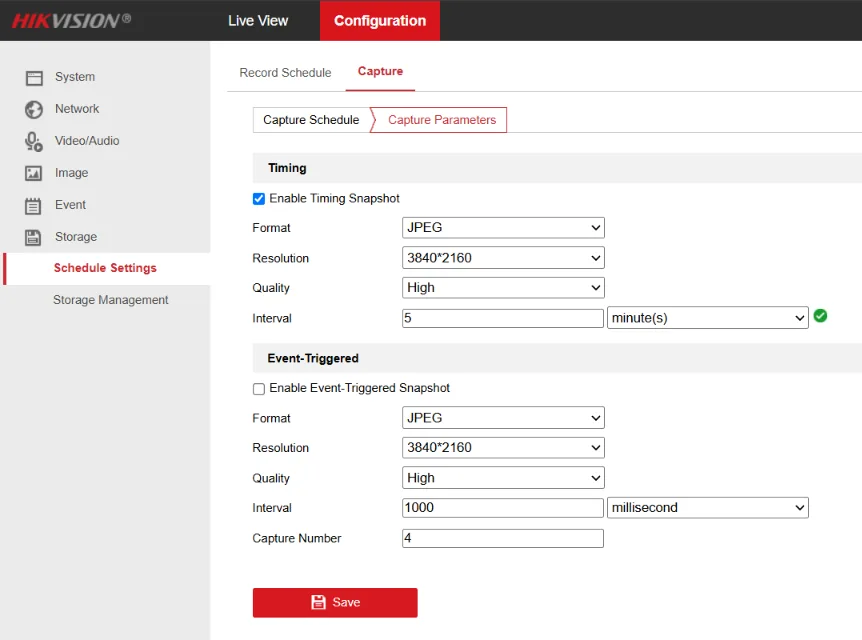
Task: Click the System window icon in sidebar
Action: [34, 78]
